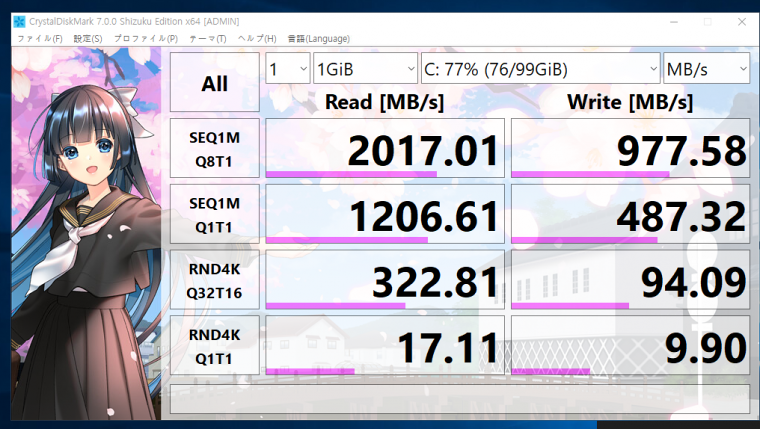Viewport: 760px width, 429px height.
Task: Minimize the CrystalDiskMark window
Action: coord(674,22)
